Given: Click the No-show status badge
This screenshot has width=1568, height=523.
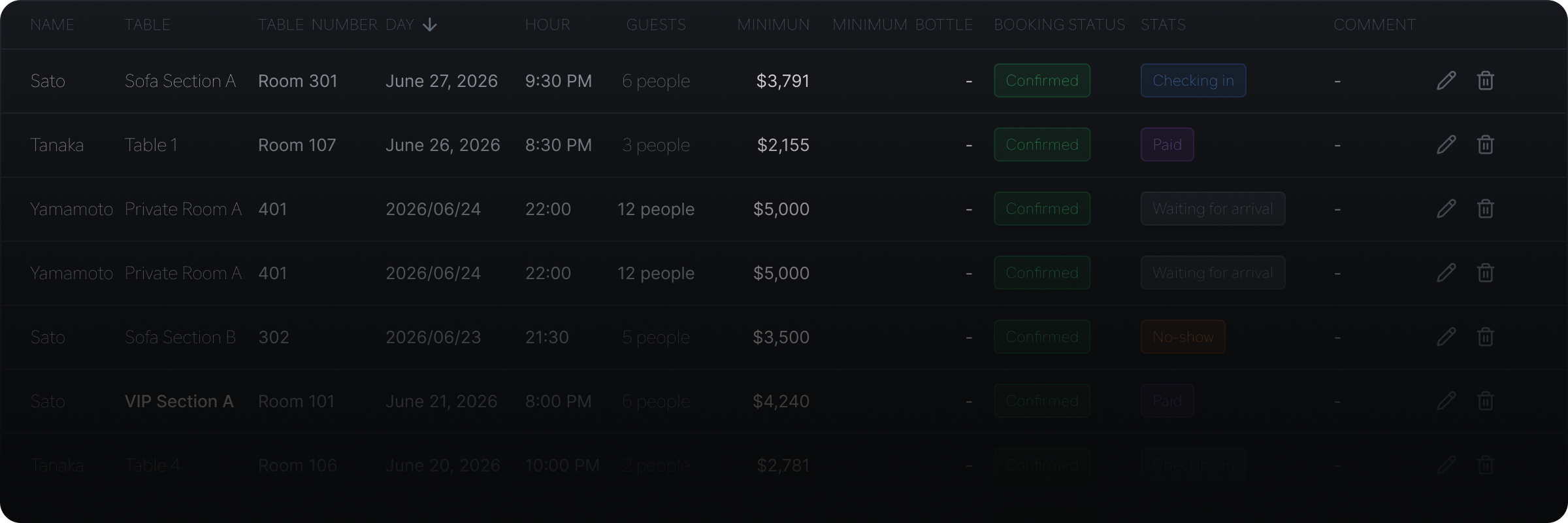Looking at the screenshot, I should point(1183,337).
